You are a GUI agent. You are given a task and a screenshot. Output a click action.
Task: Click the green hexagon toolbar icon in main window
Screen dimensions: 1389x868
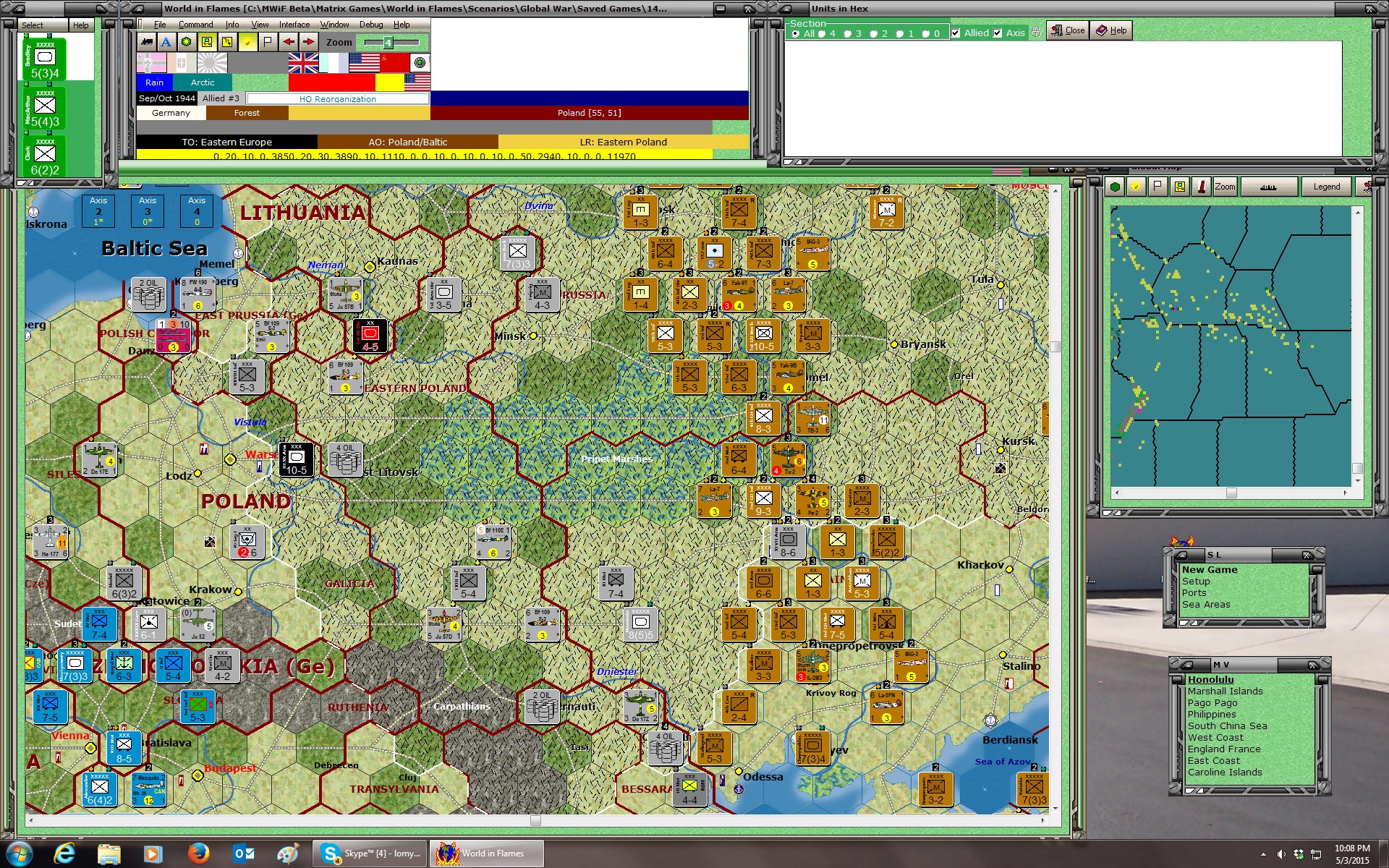tap(187, 42)
